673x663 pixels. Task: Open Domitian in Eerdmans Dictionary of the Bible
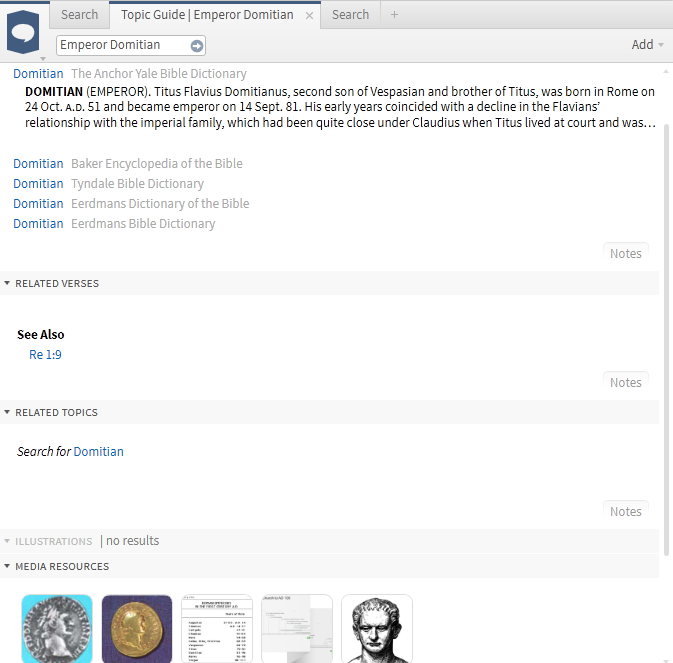tap(38, 203)
